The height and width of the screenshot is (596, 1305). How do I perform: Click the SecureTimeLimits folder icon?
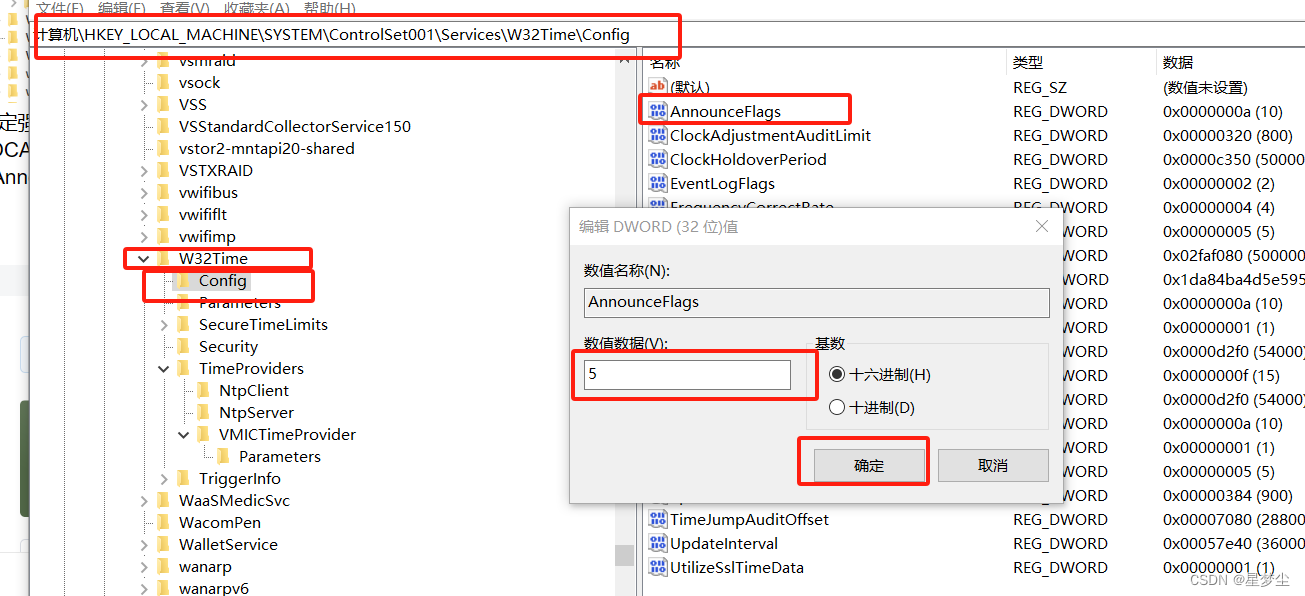tap(183, 324)
